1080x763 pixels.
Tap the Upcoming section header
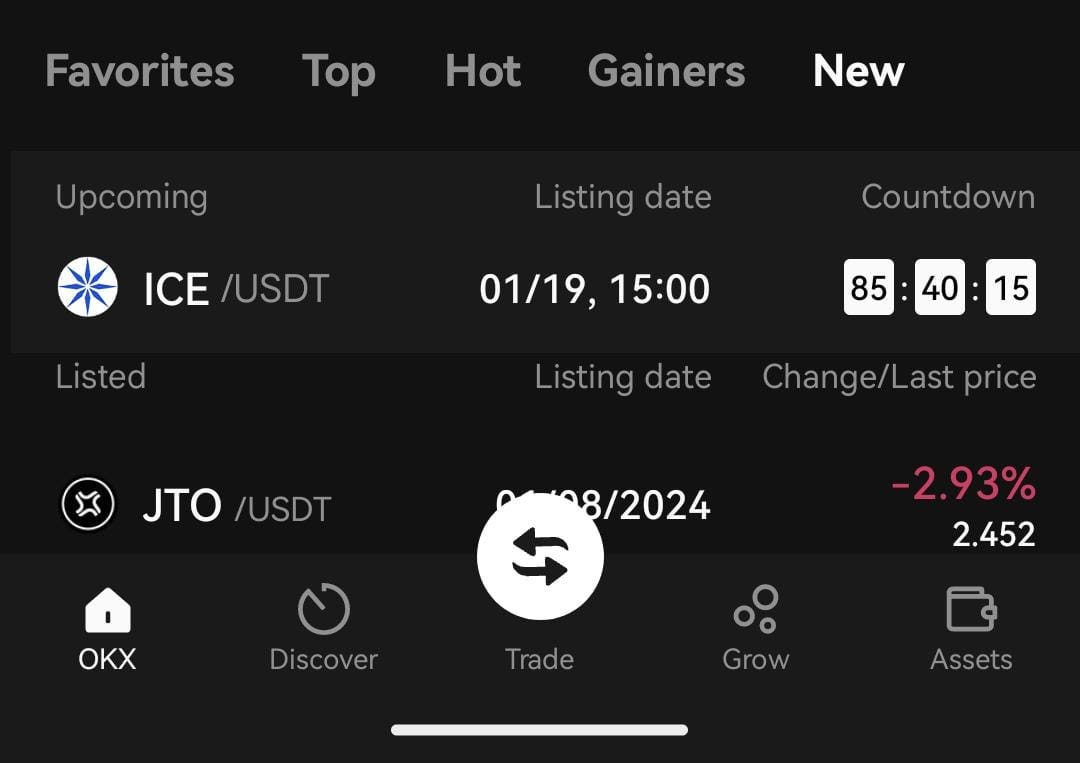(x=130, y=197)
